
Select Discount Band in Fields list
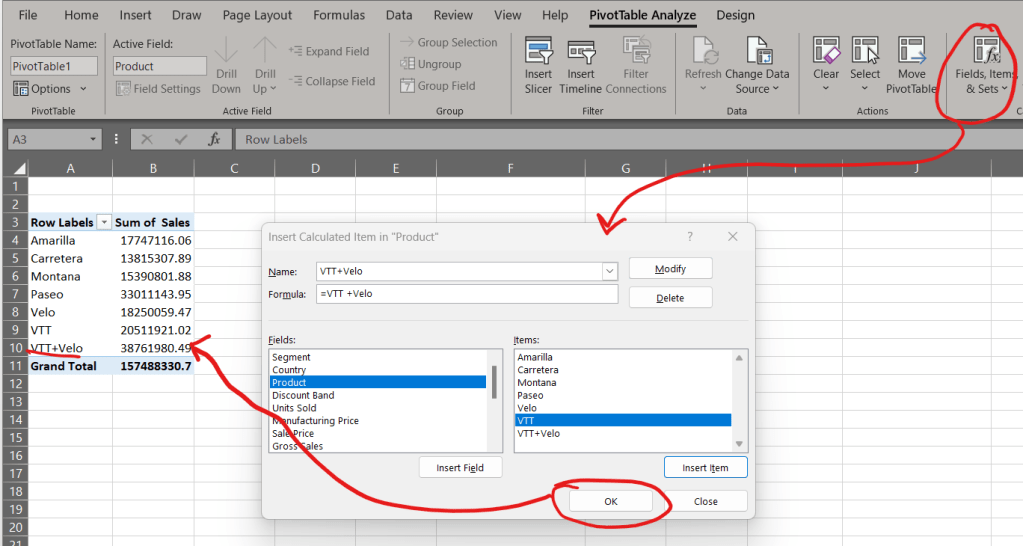pyautogui.click(x=304, y=396)
